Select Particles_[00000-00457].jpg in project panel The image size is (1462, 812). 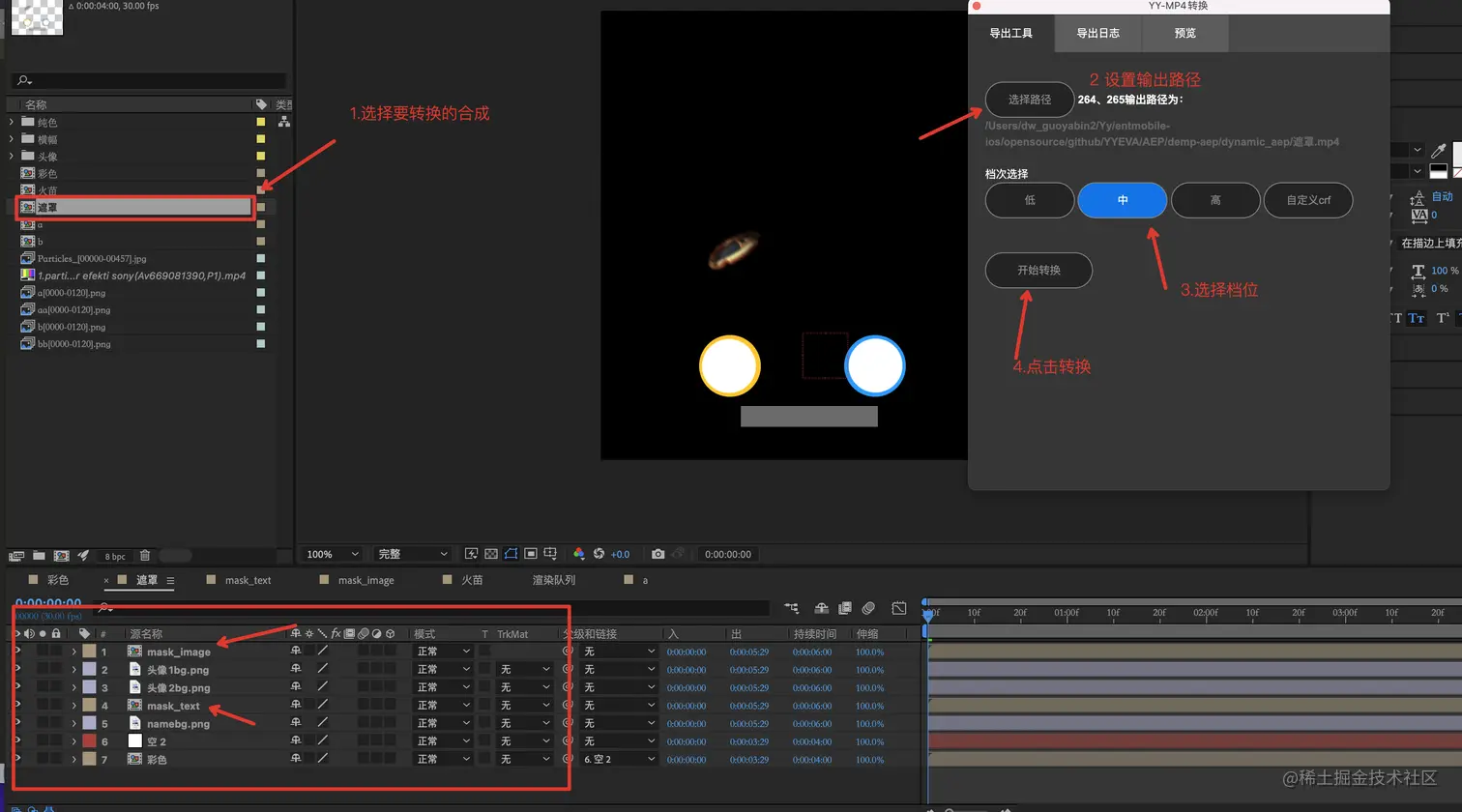(x=92, y=258)
